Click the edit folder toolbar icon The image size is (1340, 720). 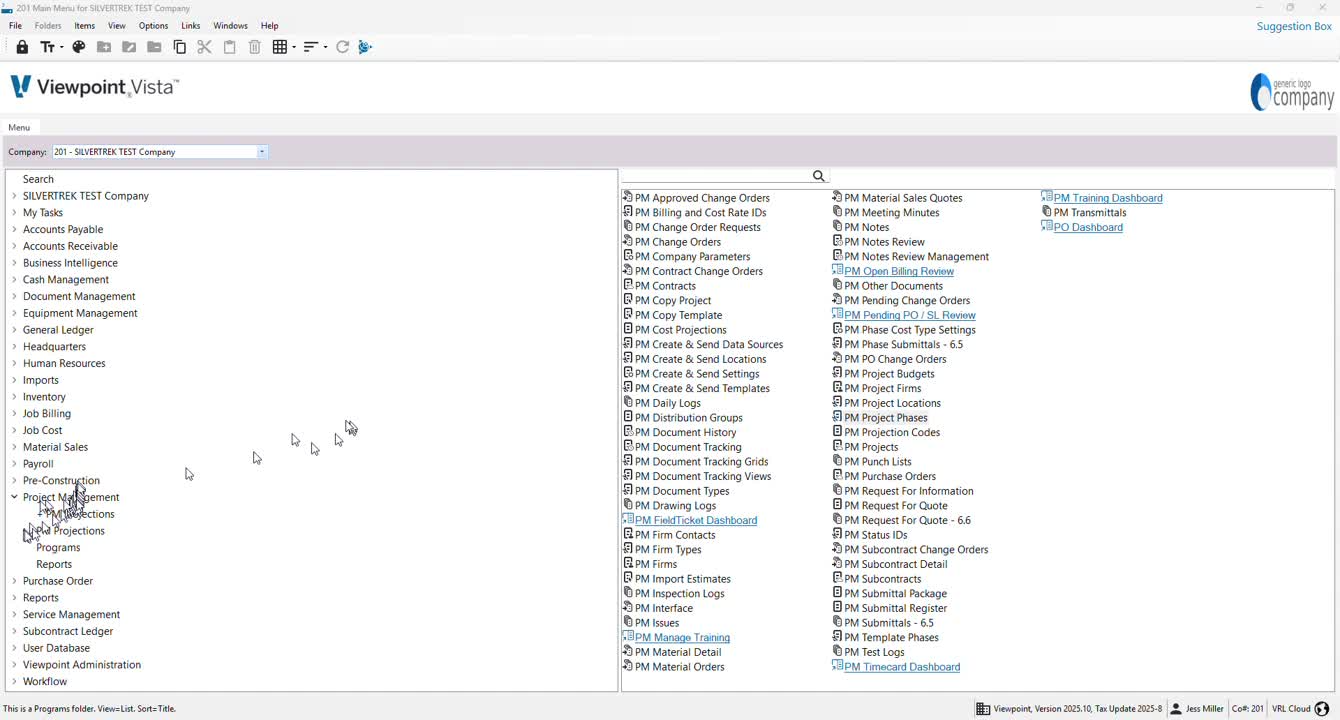(129, 47)
